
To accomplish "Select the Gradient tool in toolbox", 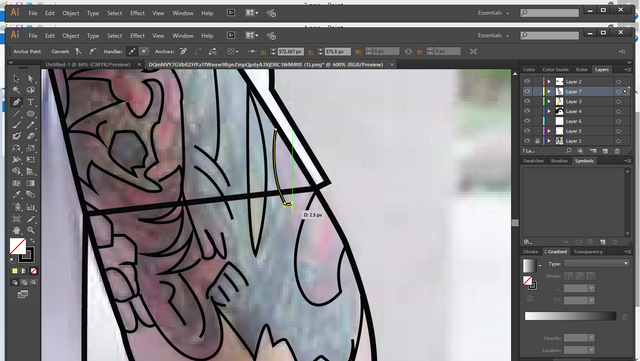I will click(31, 183).
